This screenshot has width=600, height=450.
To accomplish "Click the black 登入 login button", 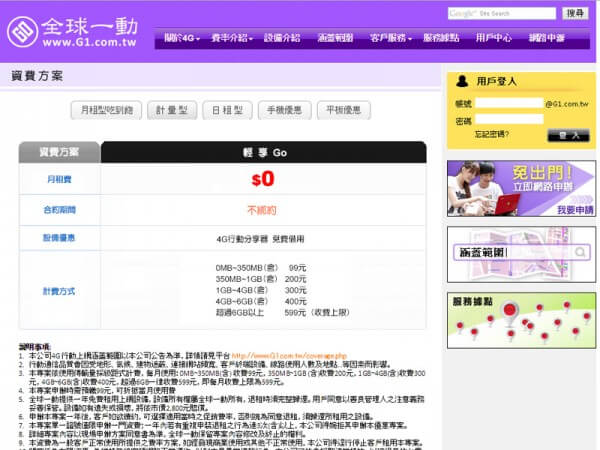I will pyautogui.click(x=568, y=135).
